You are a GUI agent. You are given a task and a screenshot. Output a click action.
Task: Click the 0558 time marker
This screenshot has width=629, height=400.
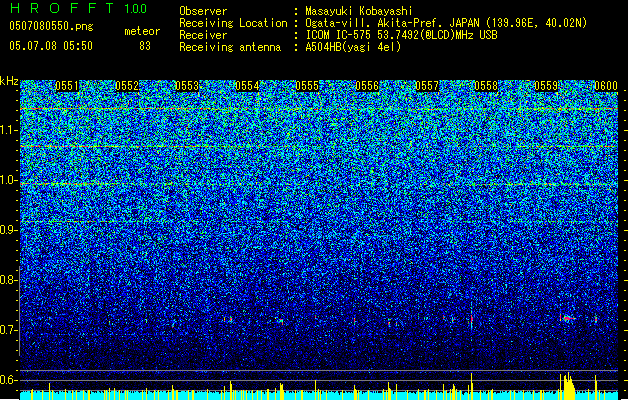[x=486, y=86]
